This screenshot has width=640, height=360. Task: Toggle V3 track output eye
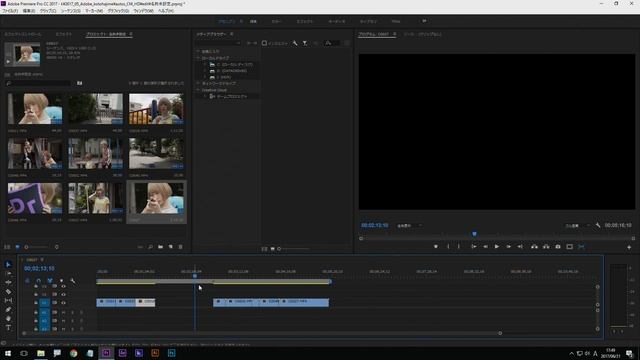pos(63,287)
